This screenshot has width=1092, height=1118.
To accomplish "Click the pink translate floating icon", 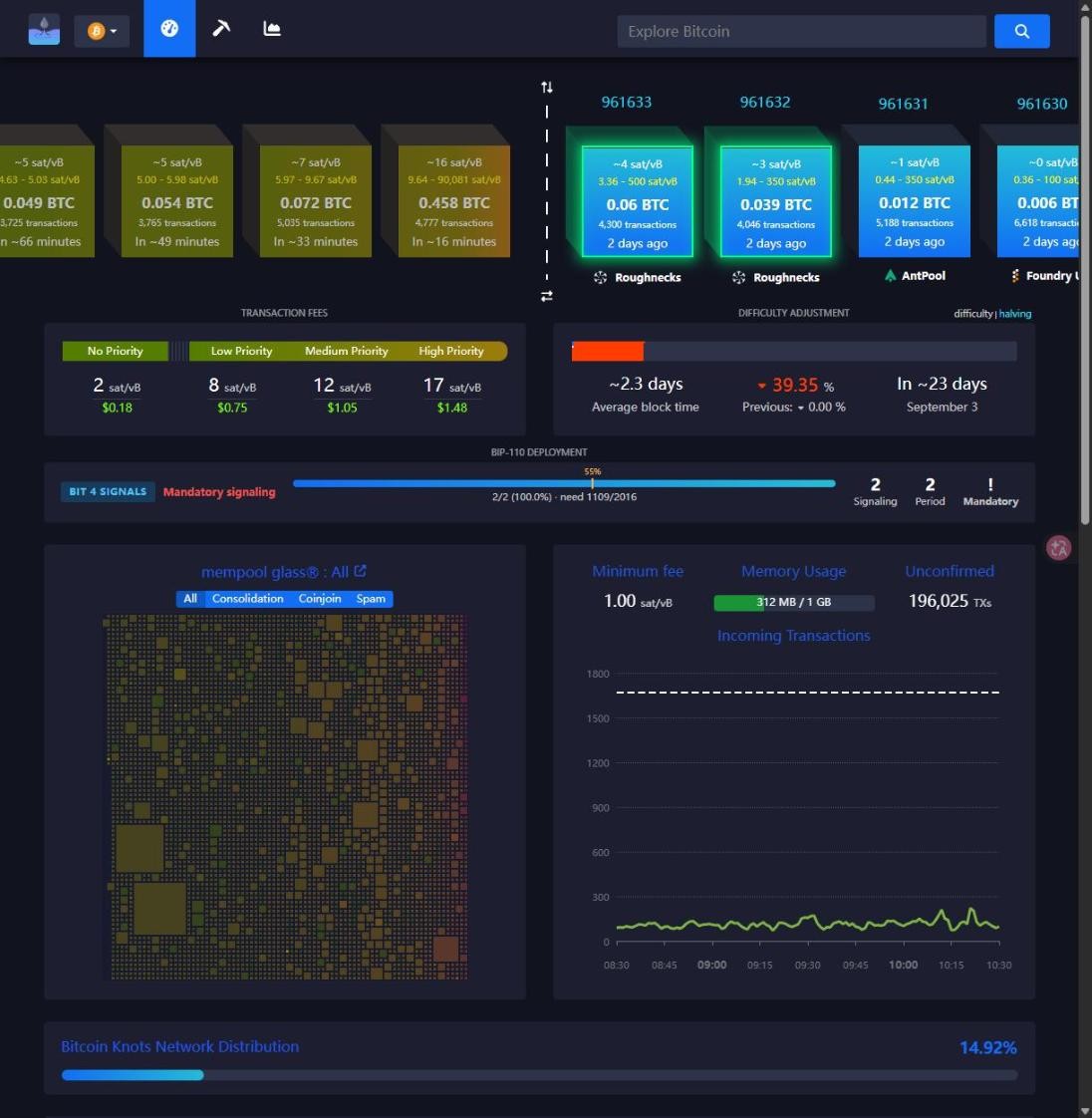I will [x=1058, y=548].
